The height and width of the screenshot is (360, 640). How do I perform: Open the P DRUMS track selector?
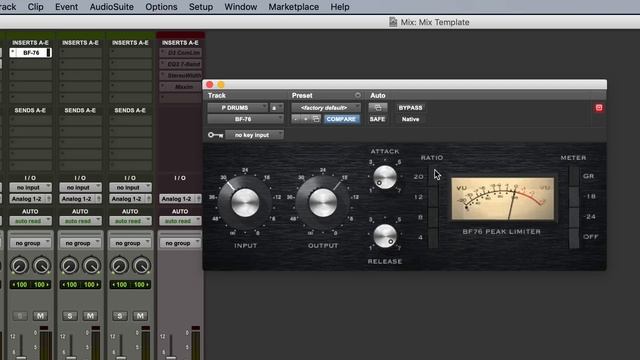click(238, 108)
